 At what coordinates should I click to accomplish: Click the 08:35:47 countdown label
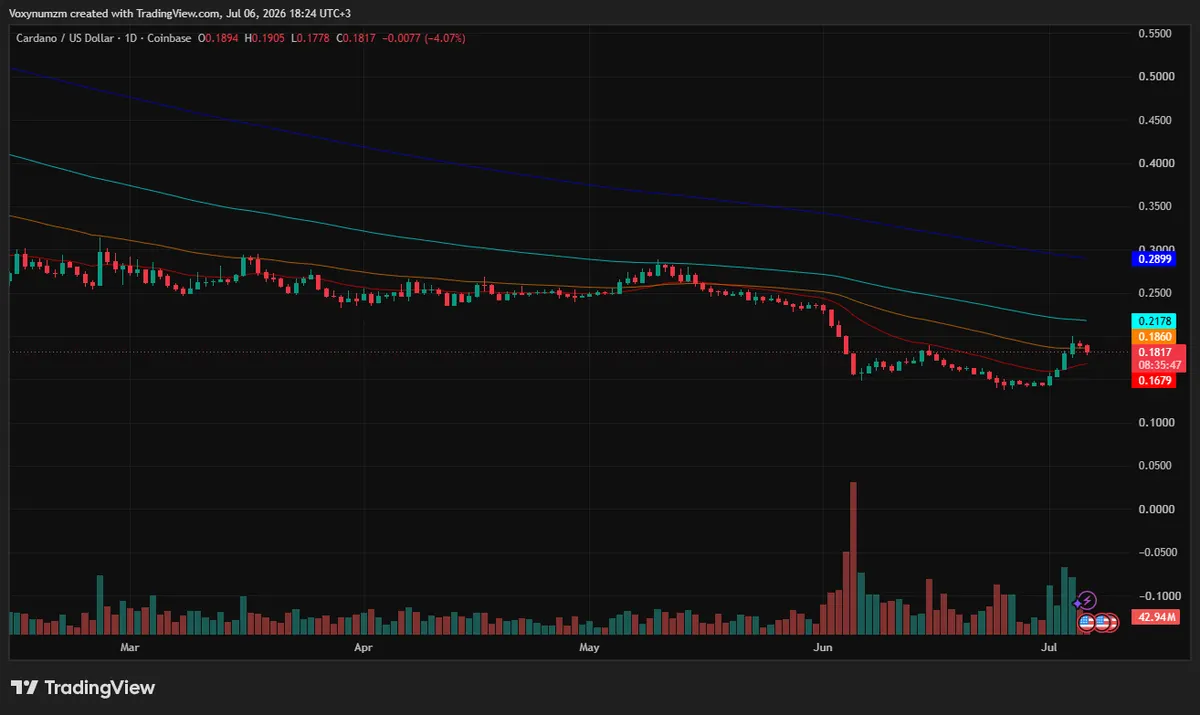1160,366
